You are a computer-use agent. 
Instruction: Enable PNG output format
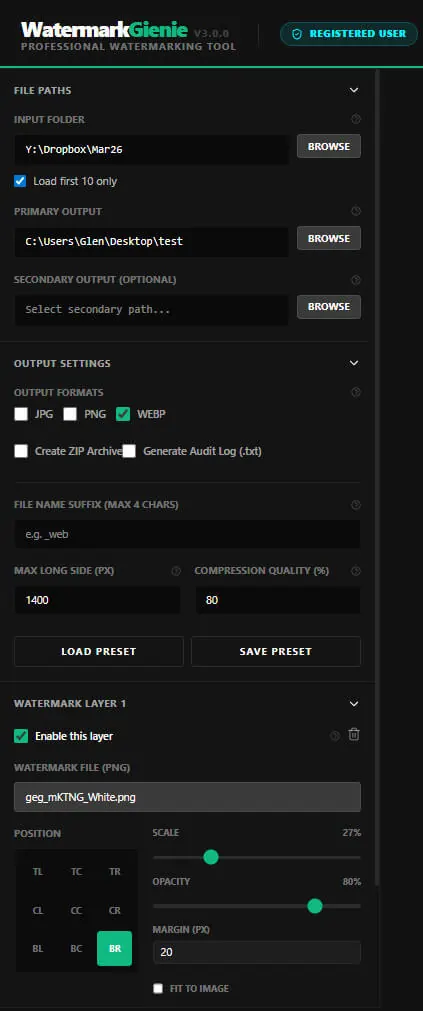[70, 414]
